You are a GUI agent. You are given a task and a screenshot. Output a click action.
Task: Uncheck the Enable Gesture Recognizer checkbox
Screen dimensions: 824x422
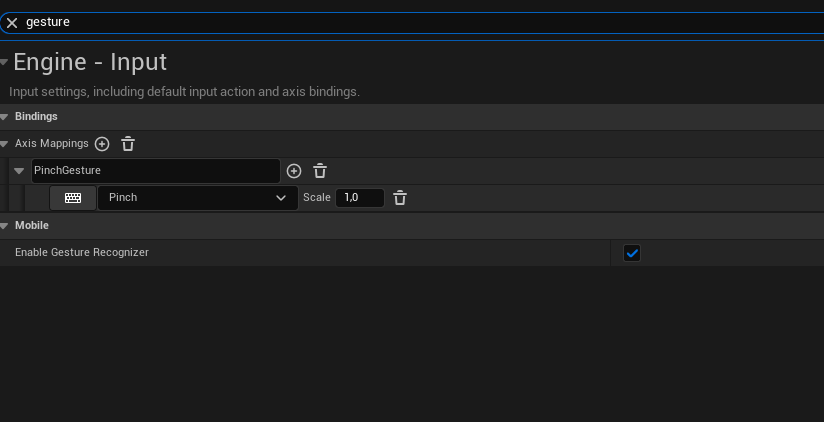tap(632, 253)
